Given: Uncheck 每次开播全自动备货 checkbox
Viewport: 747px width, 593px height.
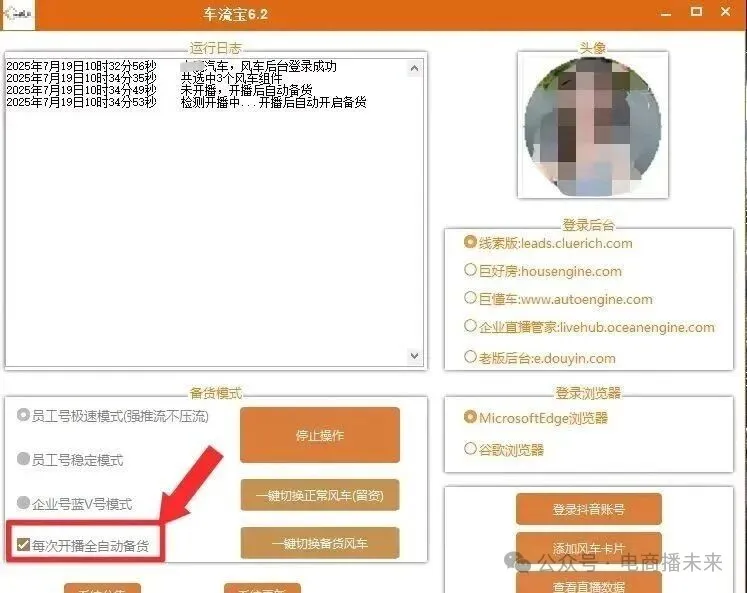Looking at the screenshot, I should pyautogui.click(x=23, y=544).
